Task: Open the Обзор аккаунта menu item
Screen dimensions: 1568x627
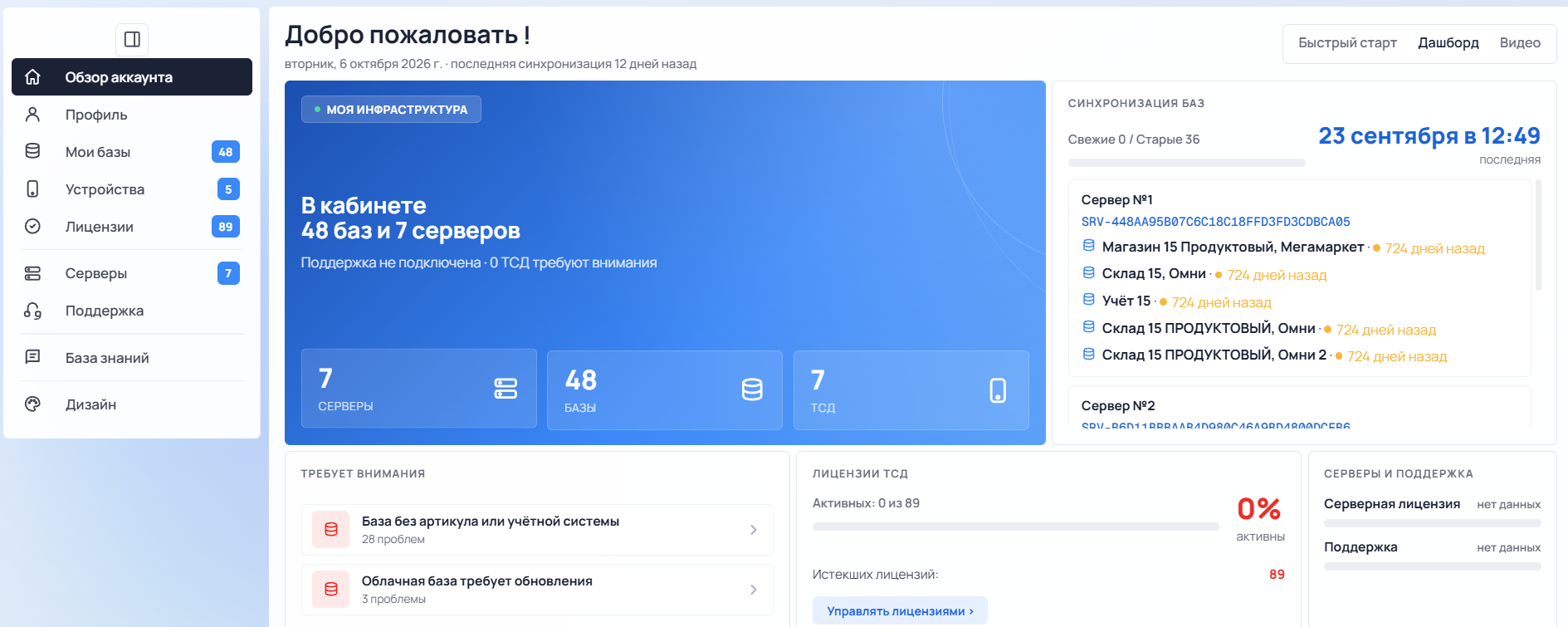Action: tap(132, 77)
